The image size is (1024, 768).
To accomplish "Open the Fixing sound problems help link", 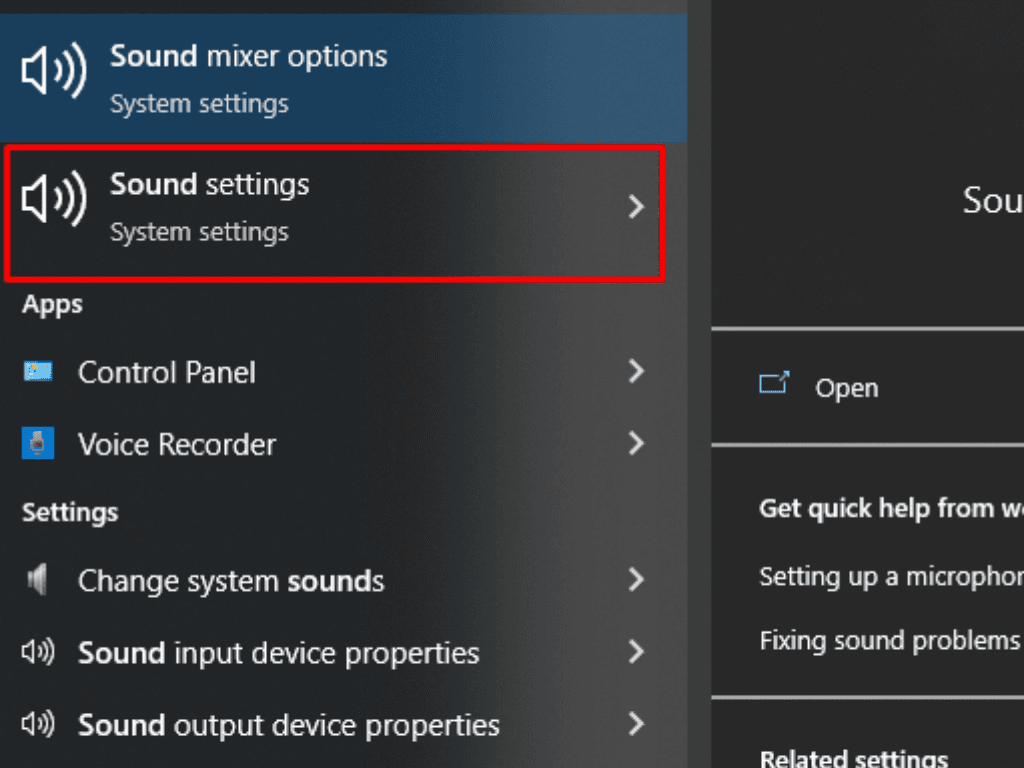I will pos(889,640).
